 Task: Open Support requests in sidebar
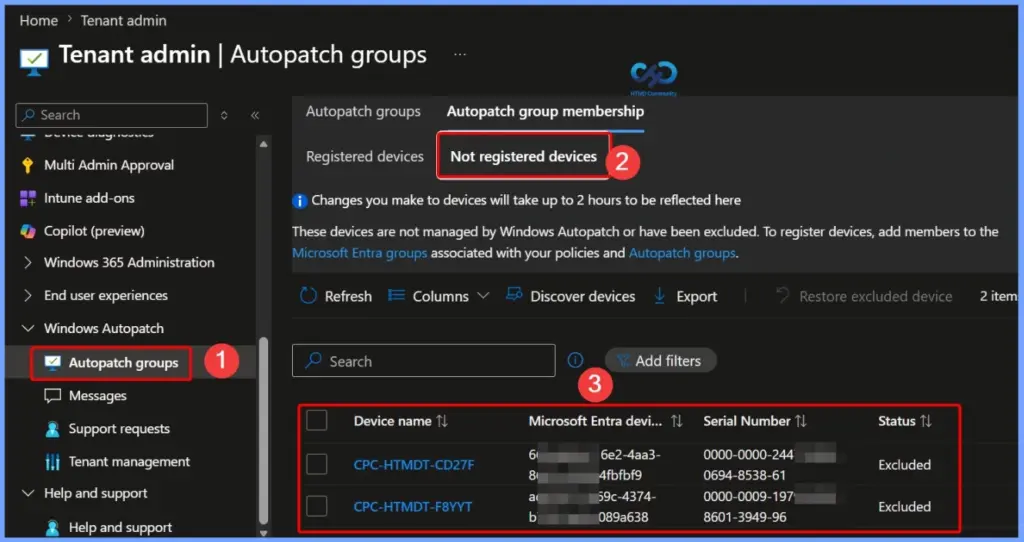click(x=119, y=429)
